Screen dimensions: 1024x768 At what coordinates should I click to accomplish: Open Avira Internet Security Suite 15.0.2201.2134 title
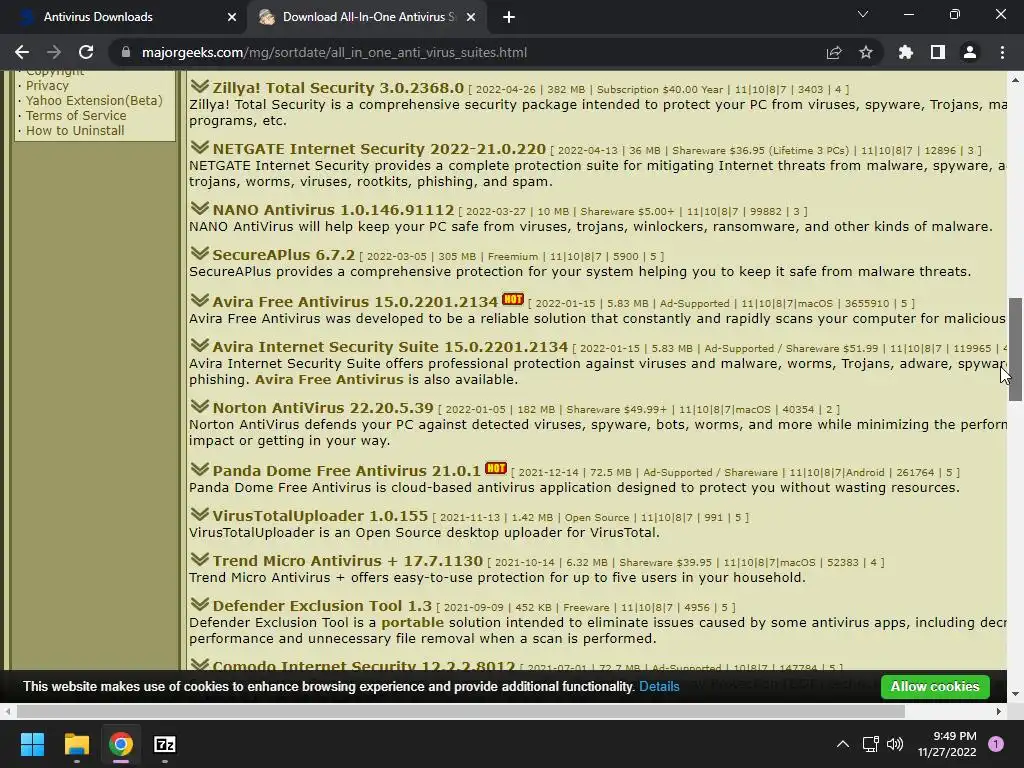390,347
